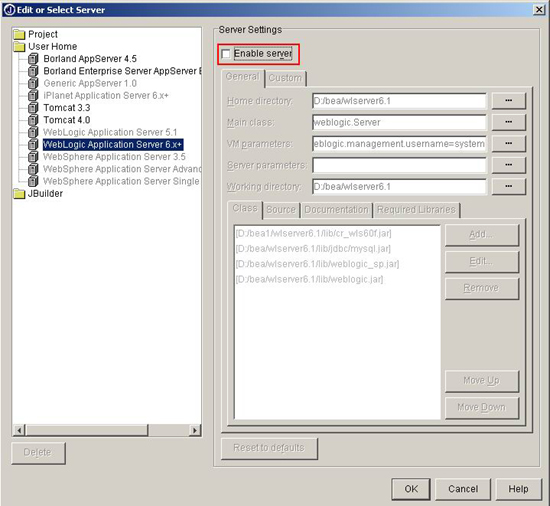Screen dimensions: 550x506
Task: Click the icon beside WebLogic Application Server 5.1
Action: click(x=33, y=132)
